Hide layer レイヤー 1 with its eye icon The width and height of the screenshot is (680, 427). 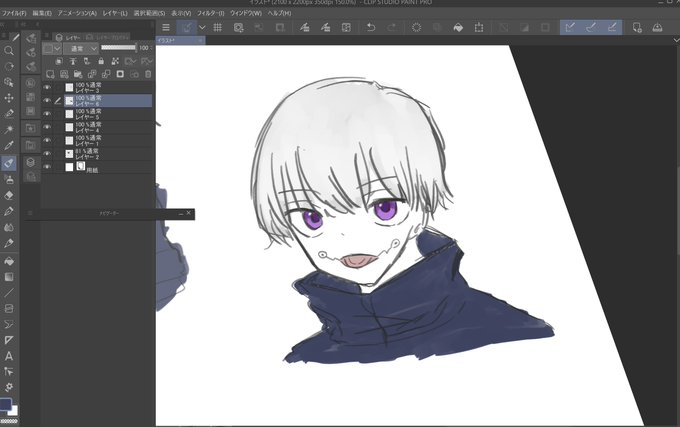click(x=47, y=140)
